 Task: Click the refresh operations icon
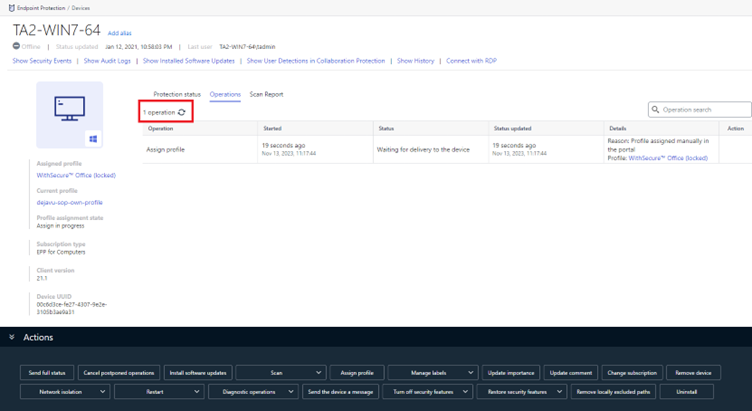[181, 112]
